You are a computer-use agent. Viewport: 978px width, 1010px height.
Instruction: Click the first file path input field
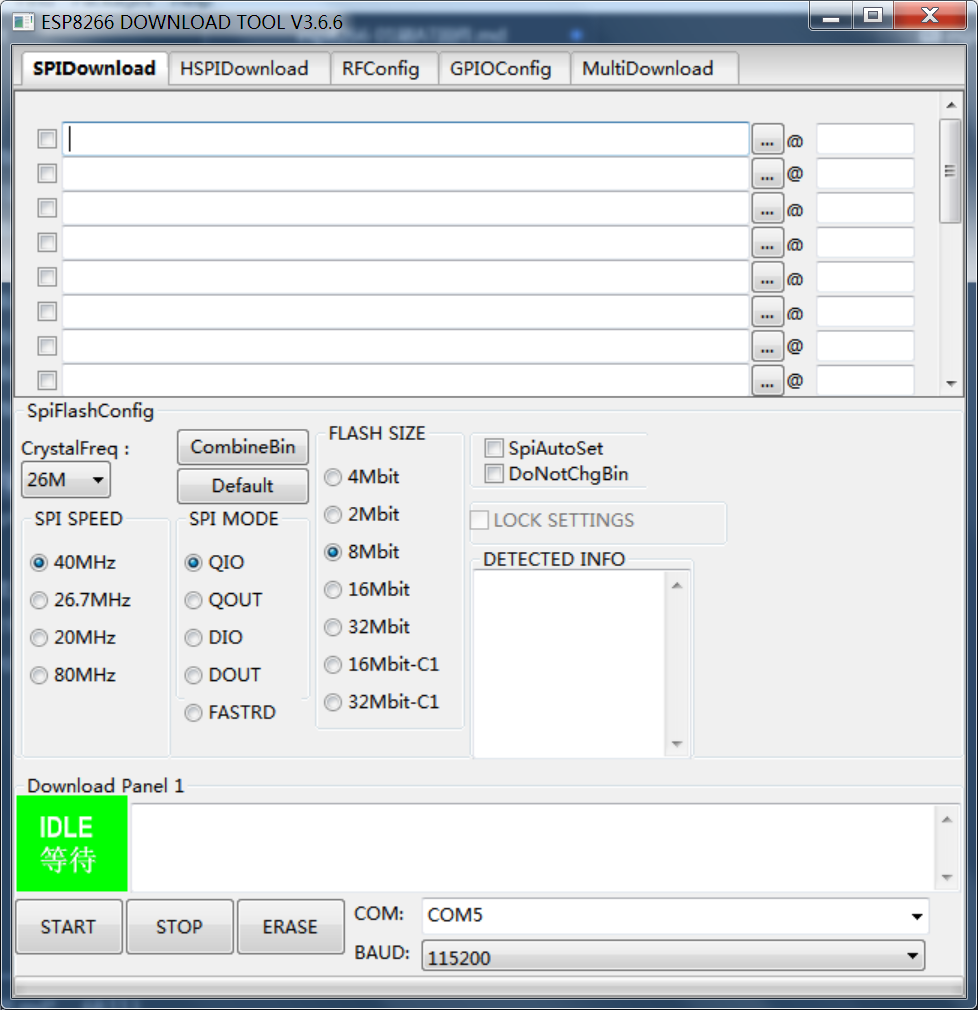(406, 139)
